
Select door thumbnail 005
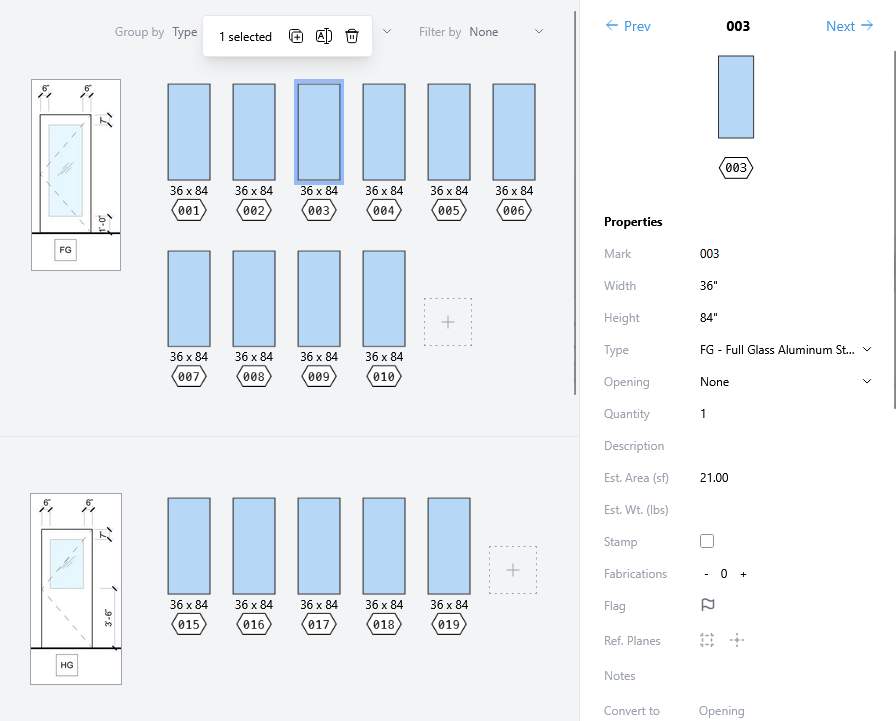[x=449, y=132]
